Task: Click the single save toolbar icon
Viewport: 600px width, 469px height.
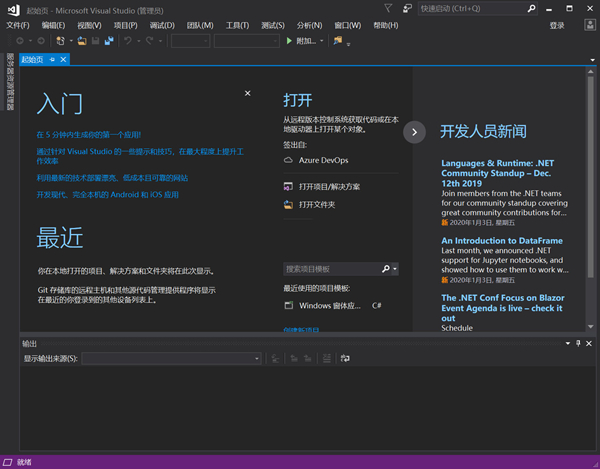Action: [96, 41]
